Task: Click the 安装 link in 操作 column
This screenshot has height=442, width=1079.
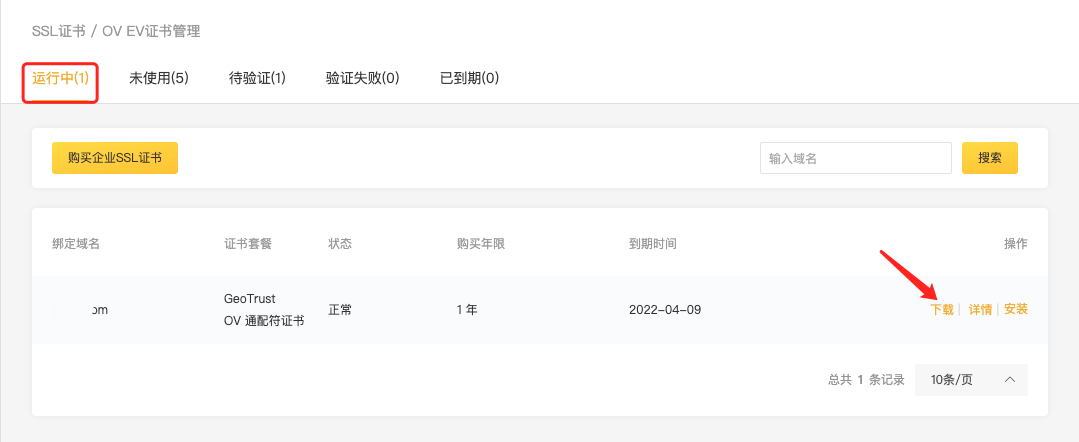Action: pyautogui.click(x=1016, y=310)
